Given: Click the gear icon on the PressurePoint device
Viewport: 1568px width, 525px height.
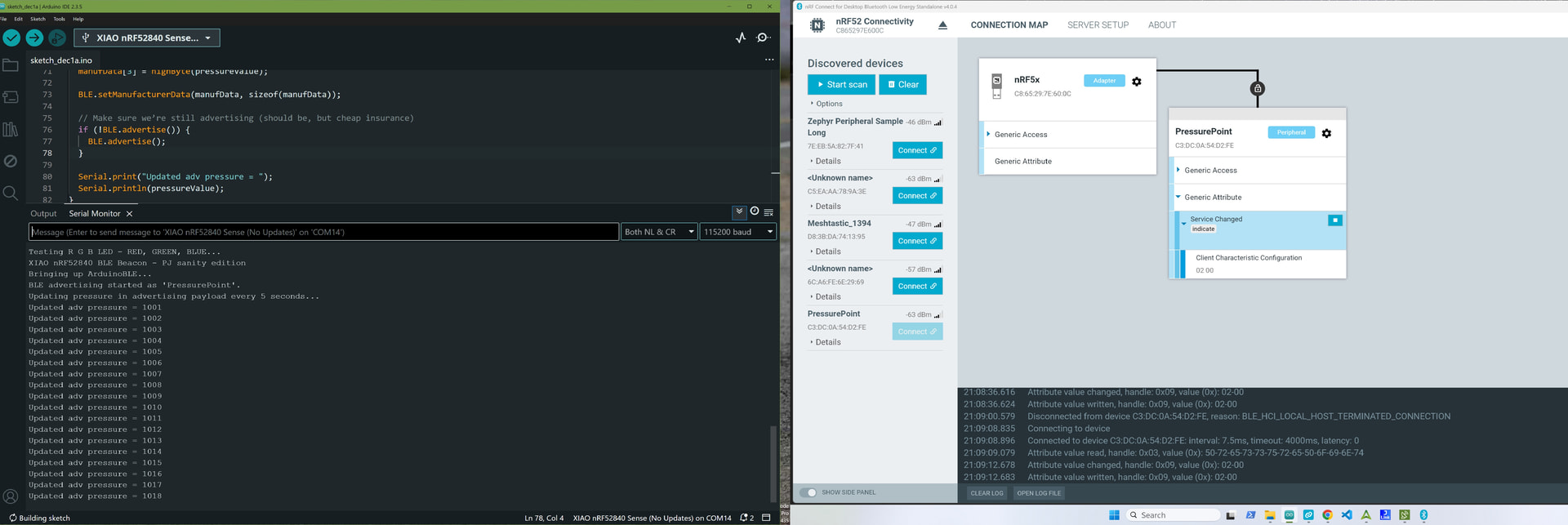Looking at the screenshot, I should [1326, 133].
